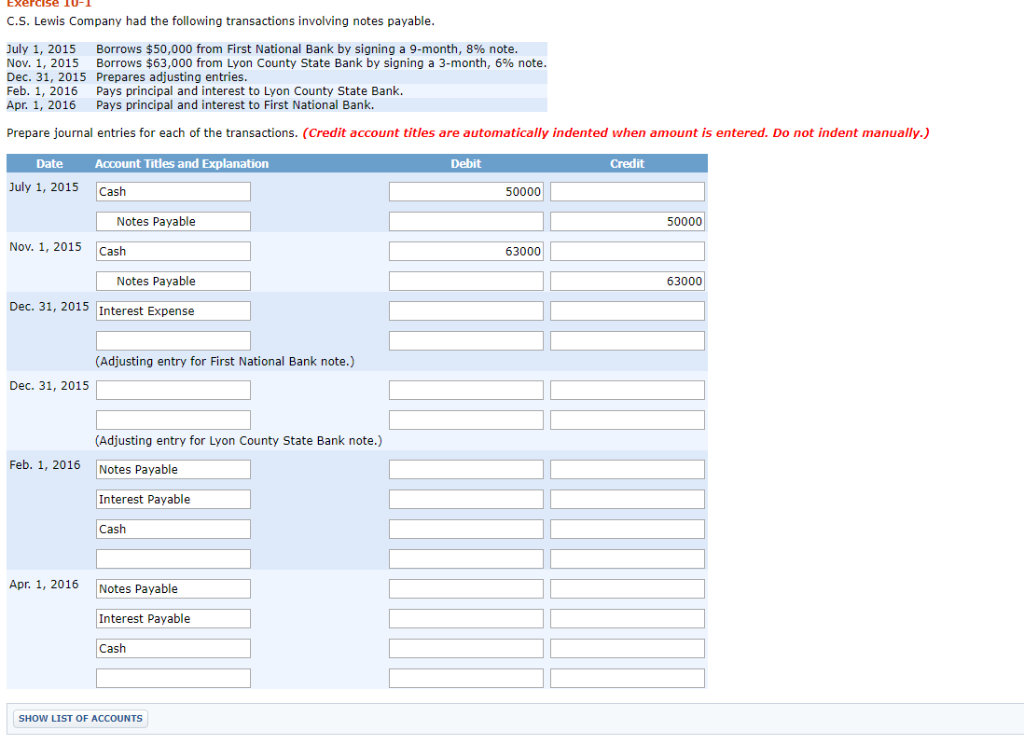Screen dimensions: 1024x744
Task: Click Apr. 1 Cash debit field
Action: [x=466, y=649]
